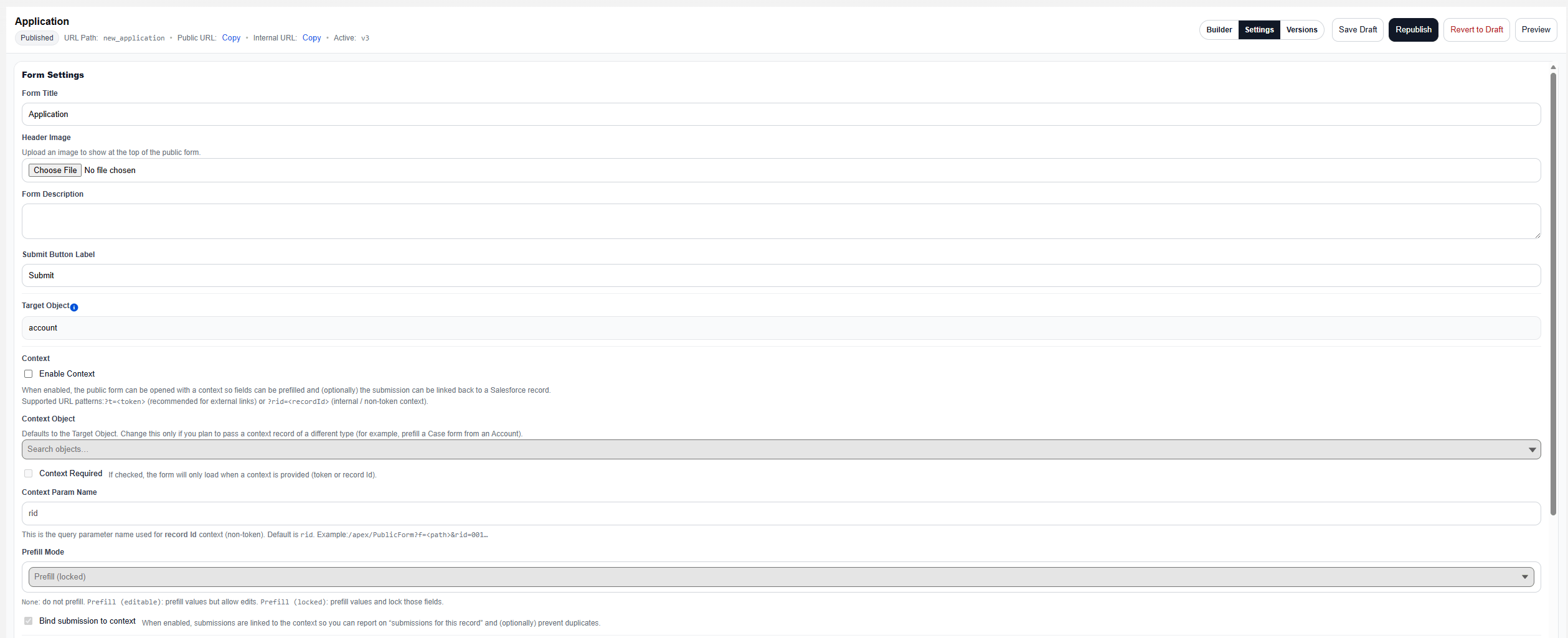Click Revert to Draft
This screenshot has height=638, width=1568.
click(1476, 29)
